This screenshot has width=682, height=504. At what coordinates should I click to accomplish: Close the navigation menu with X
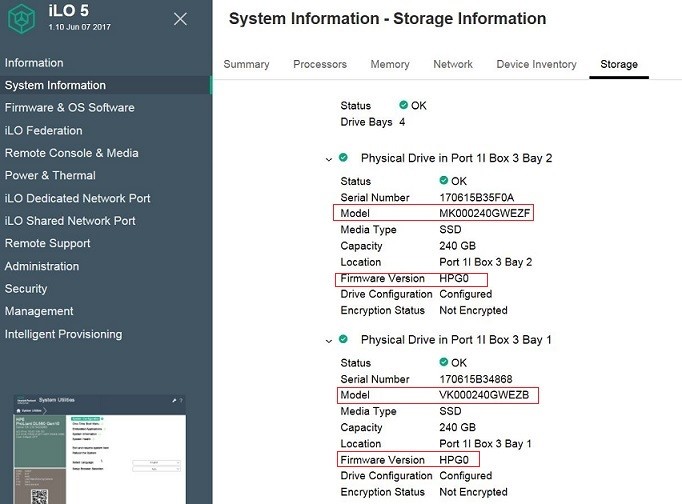click(x=180, y=19)
